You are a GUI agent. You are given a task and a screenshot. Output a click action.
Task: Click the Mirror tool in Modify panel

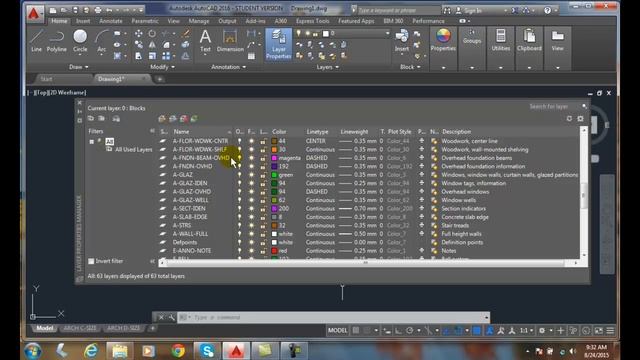(x=152, y=44)
